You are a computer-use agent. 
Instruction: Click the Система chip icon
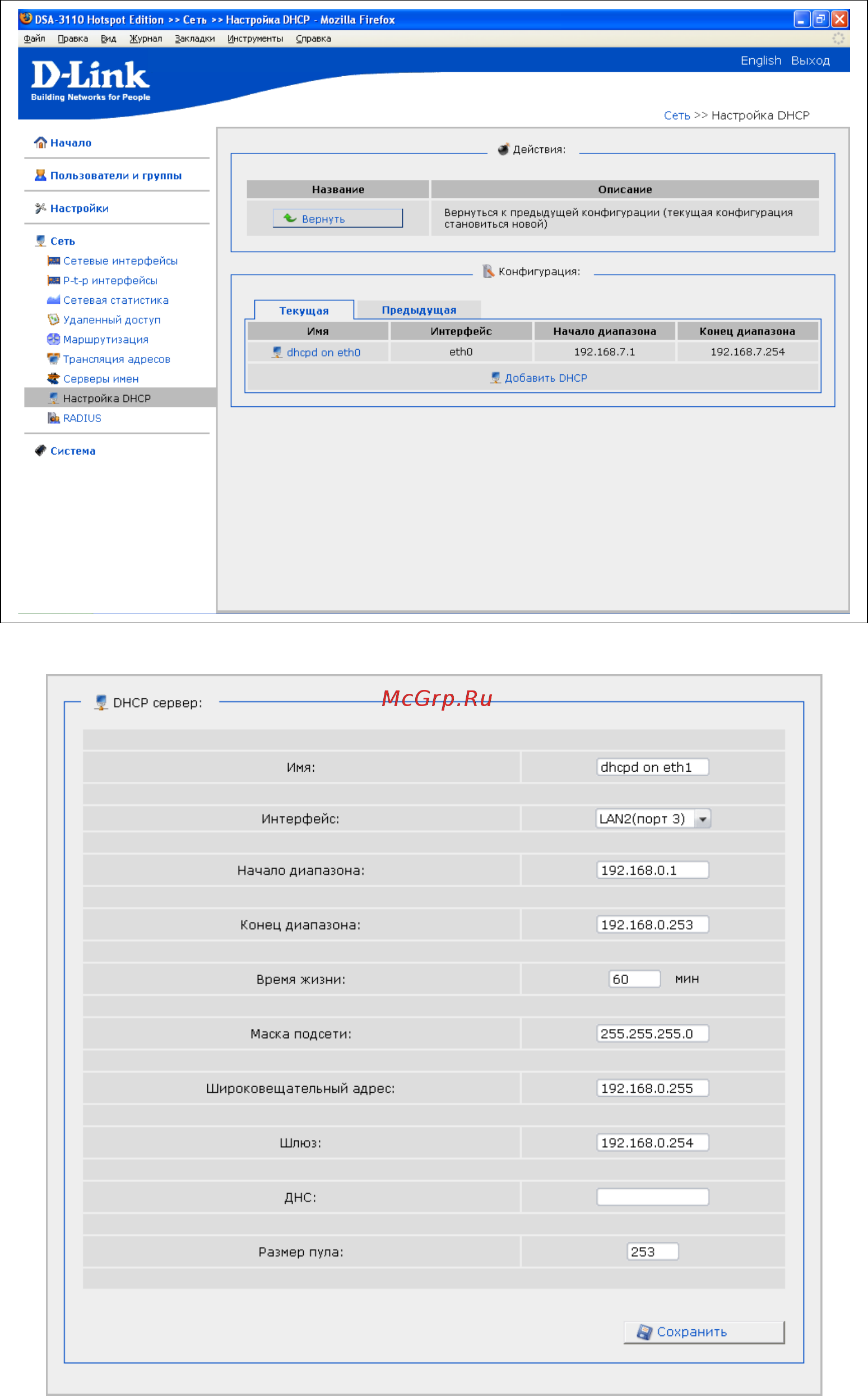click(40, 451)
